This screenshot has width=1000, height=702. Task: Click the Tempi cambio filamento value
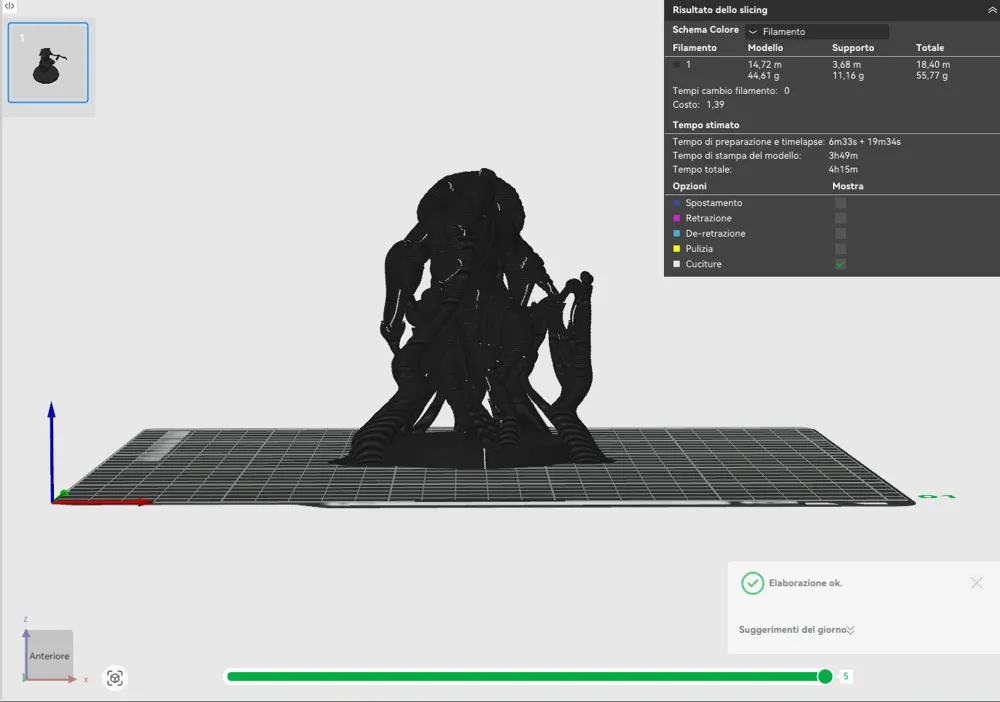pyautogui.click(x=786, y=91)
